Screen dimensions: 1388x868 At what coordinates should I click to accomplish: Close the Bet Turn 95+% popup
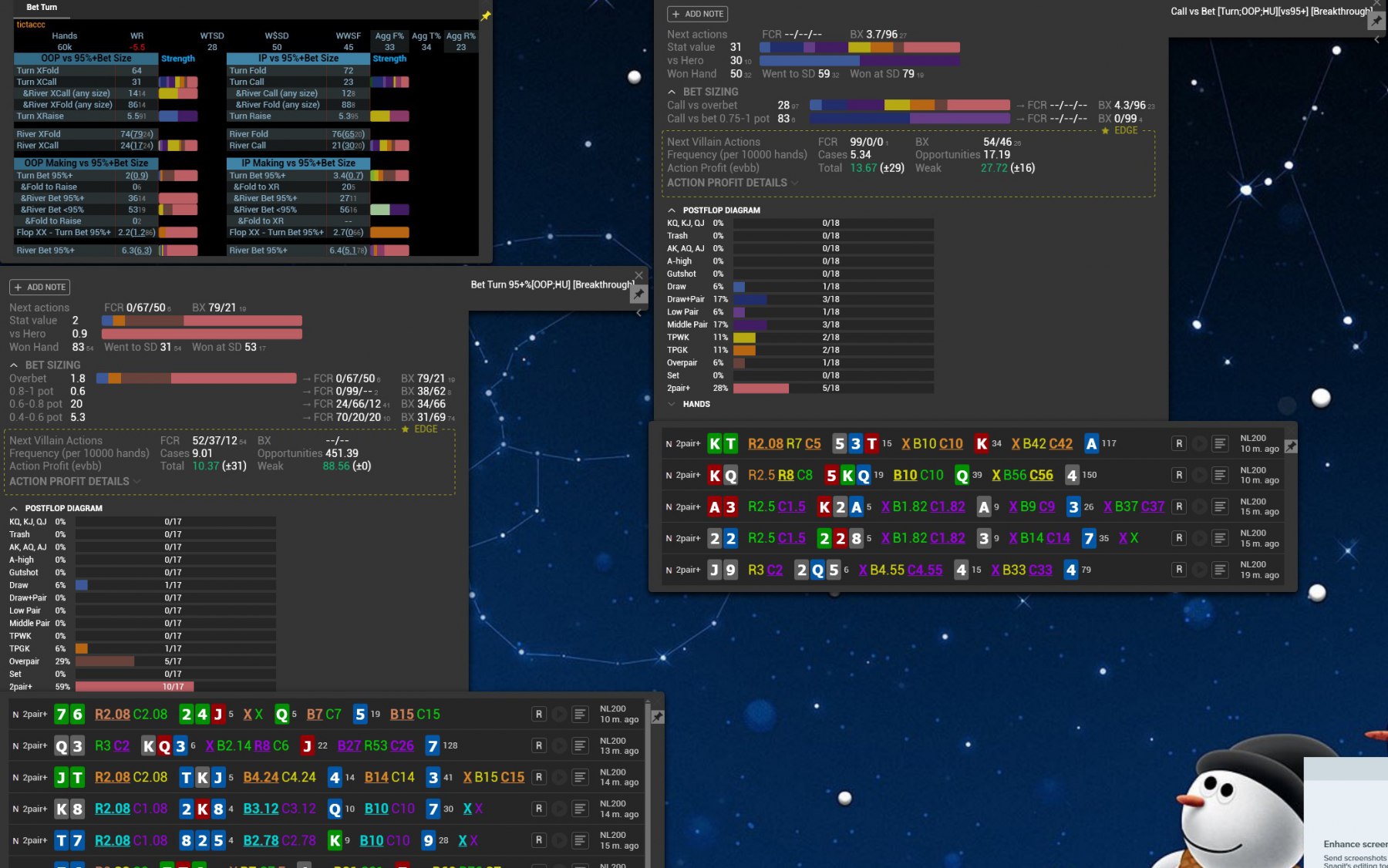[x=638, y=275]
